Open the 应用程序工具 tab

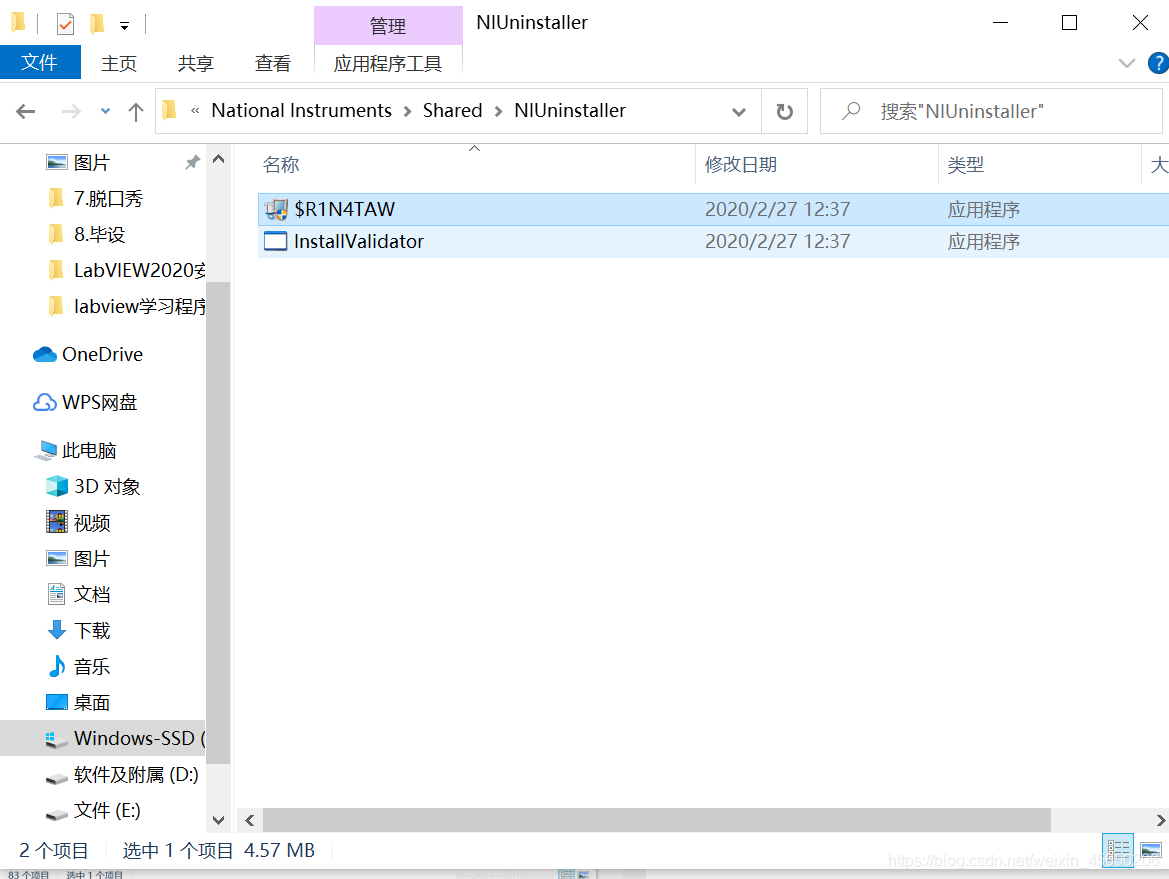[x=388, y=63]
